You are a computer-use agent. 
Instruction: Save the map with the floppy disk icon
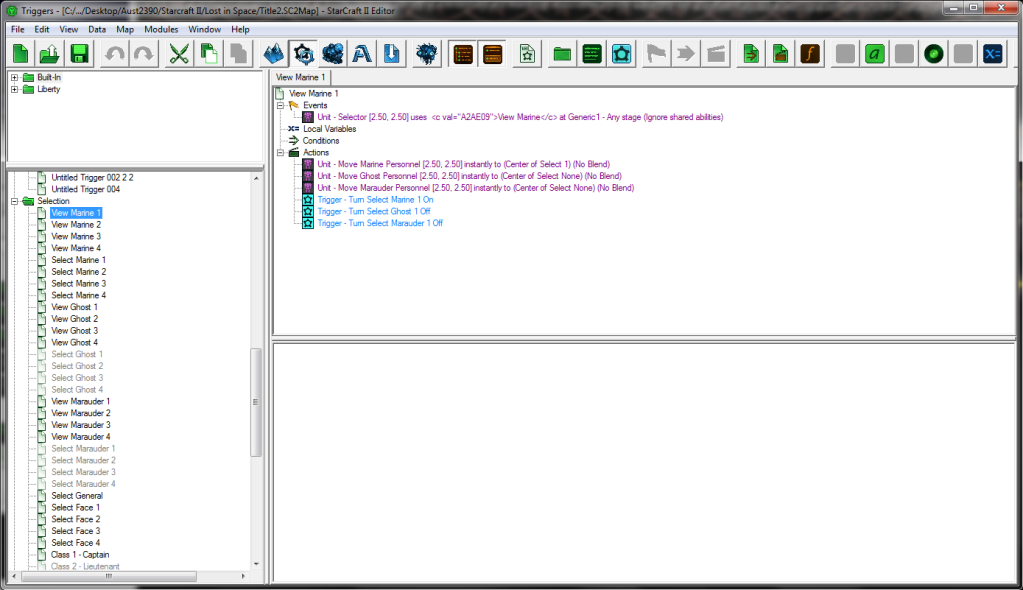click(79, 54)
